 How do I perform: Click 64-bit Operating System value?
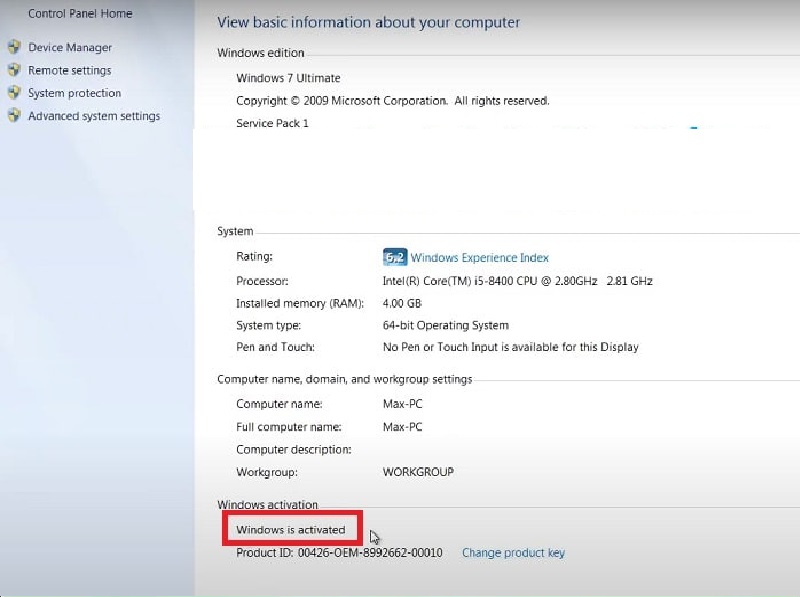(445, 326)
